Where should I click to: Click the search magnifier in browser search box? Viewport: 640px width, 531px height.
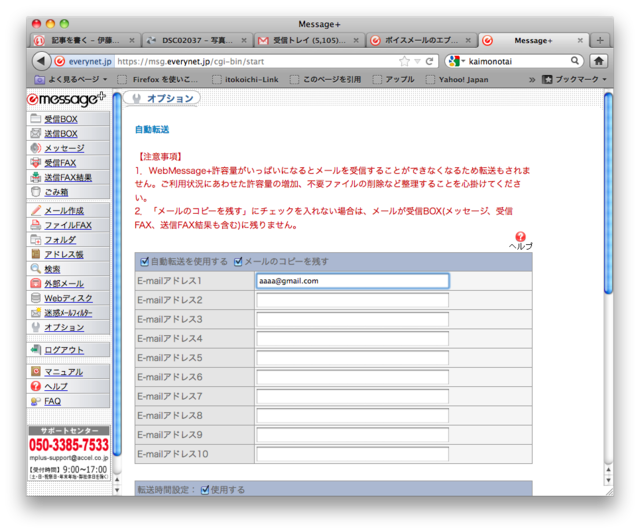tap(575, 61)
